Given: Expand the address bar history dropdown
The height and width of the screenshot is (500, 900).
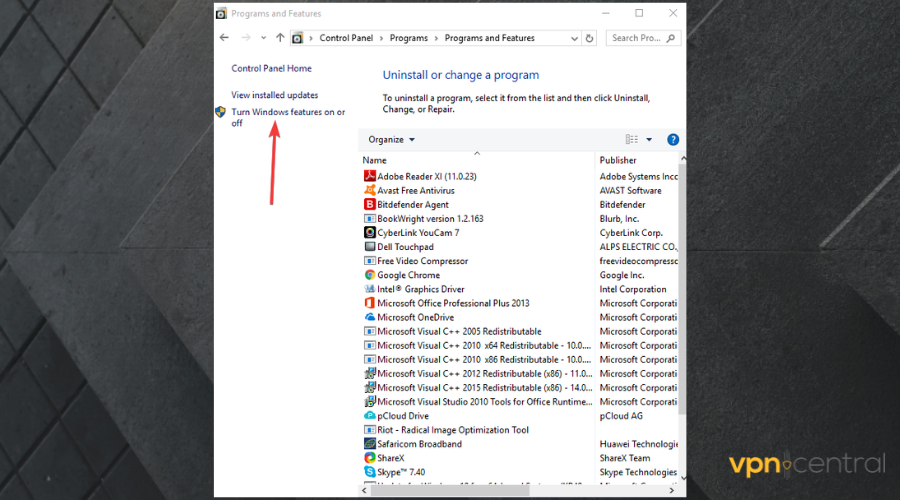Looking at the screenshot, I should 574,38.
